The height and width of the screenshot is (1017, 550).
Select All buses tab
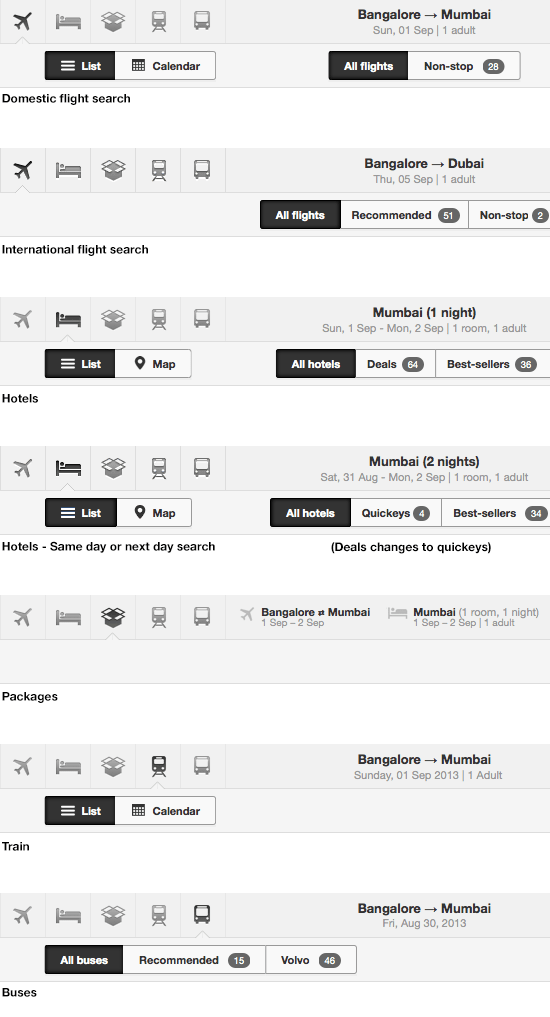coord(84,960)
